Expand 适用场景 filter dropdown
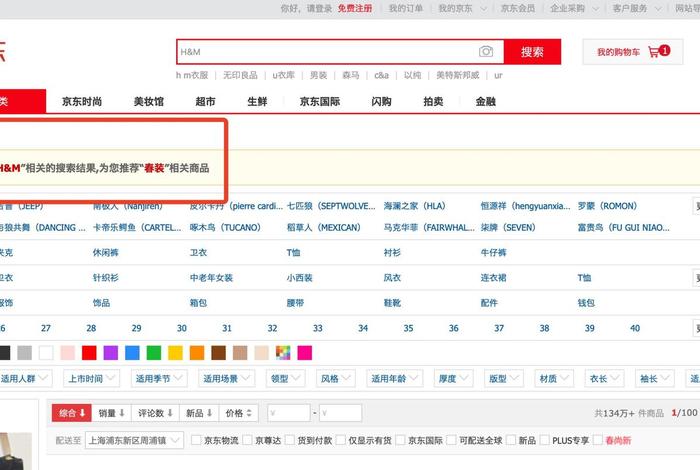This screenshot has width=700, height=470. [226, 378]
